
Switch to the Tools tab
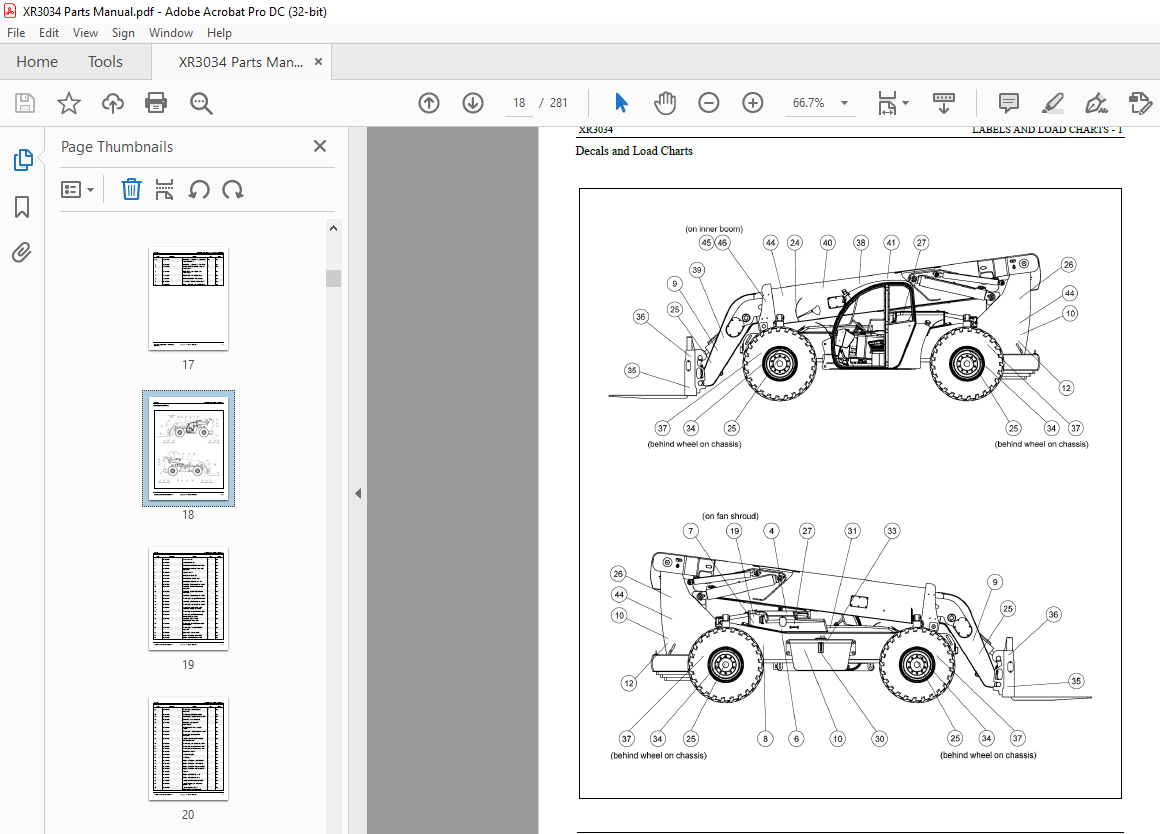point(105,62)
